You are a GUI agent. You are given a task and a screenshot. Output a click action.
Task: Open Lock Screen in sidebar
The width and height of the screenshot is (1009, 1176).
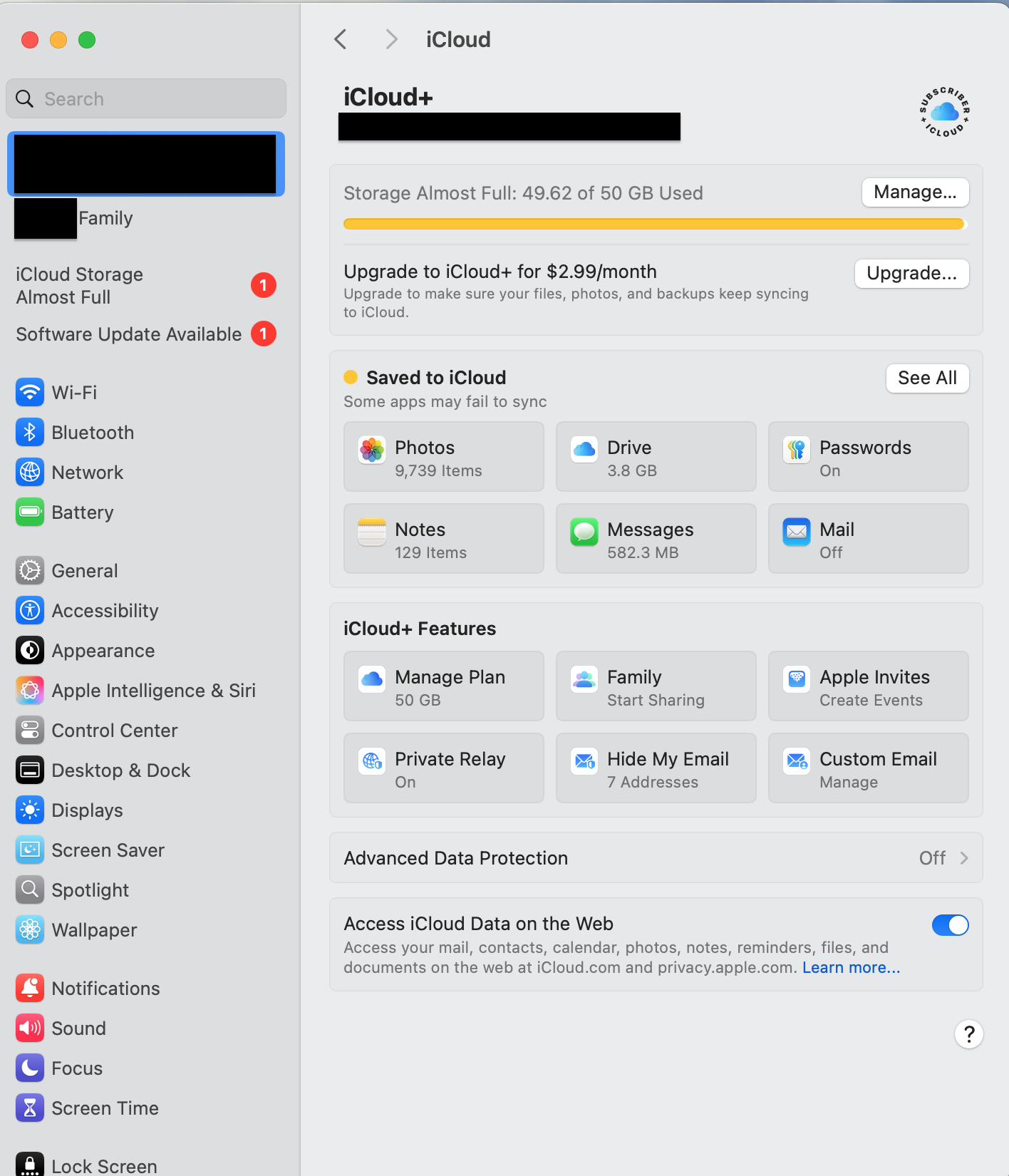[145, 1164]
